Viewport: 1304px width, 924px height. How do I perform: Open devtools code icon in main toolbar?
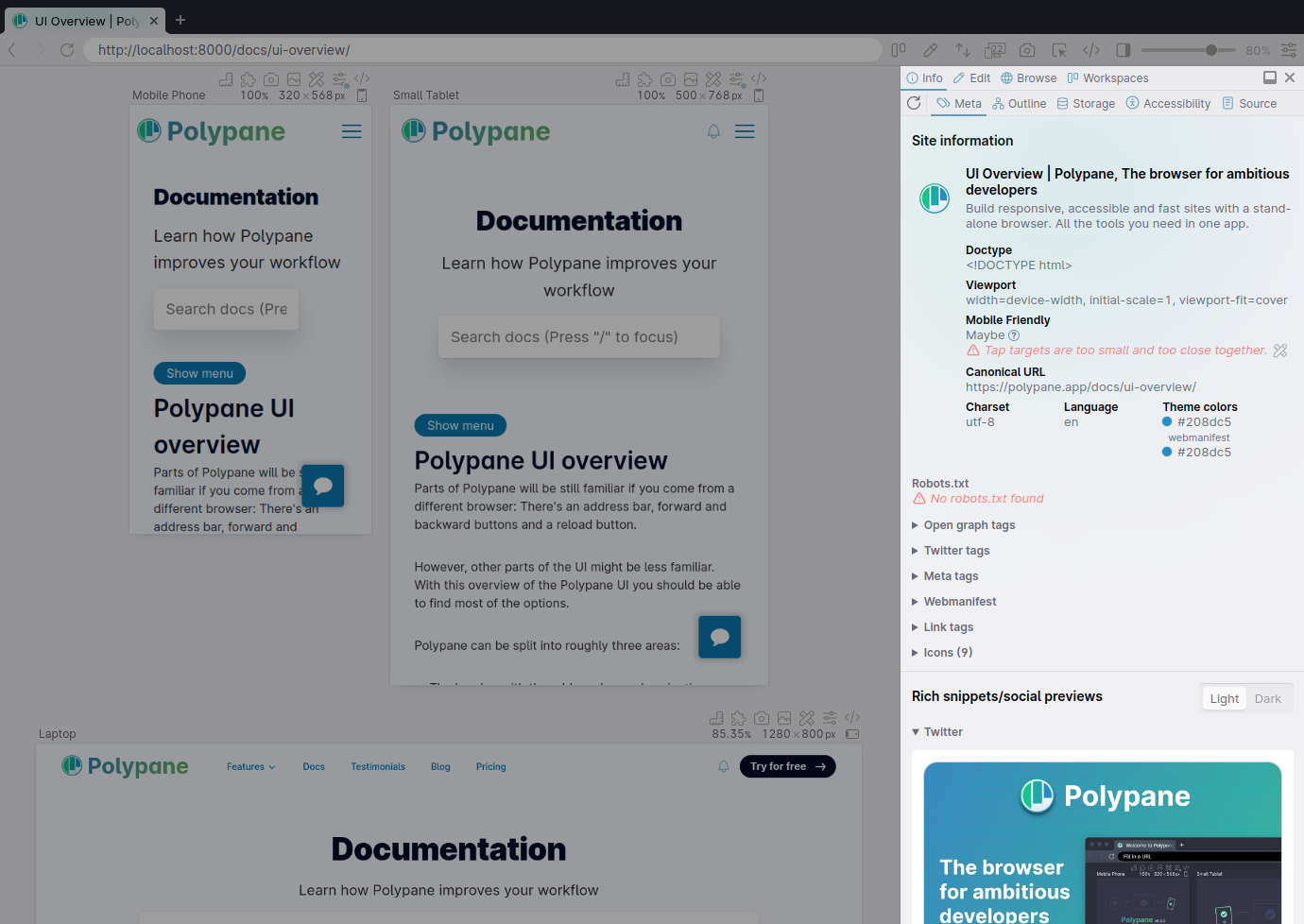pyautogui.click(x=1091, y=50)
